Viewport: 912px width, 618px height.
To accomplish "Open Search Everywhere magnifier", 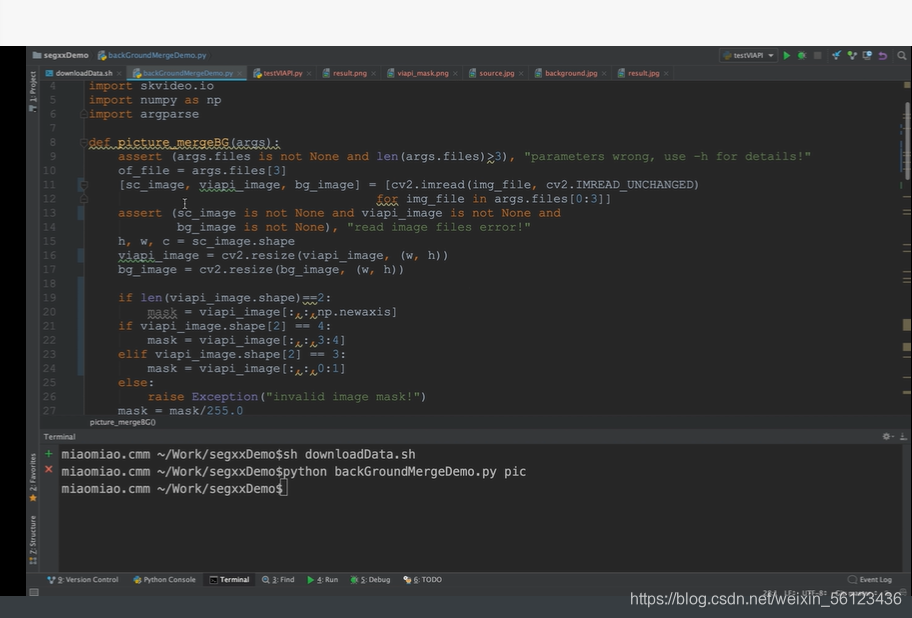I will (902, 56).
